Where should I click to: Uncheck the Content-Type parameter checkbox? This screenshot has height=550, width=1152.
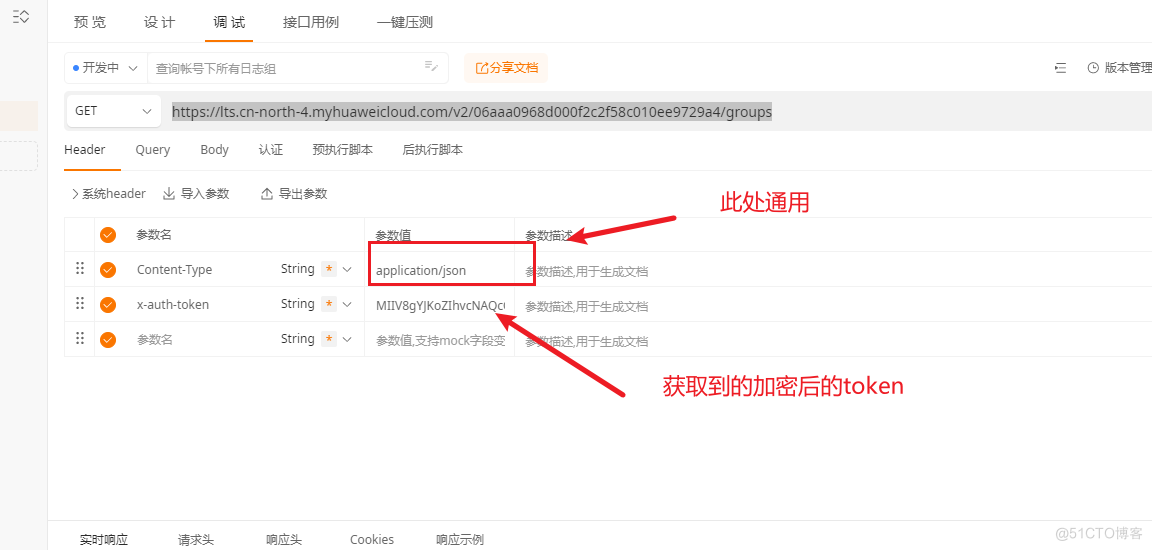pos(108,269)
